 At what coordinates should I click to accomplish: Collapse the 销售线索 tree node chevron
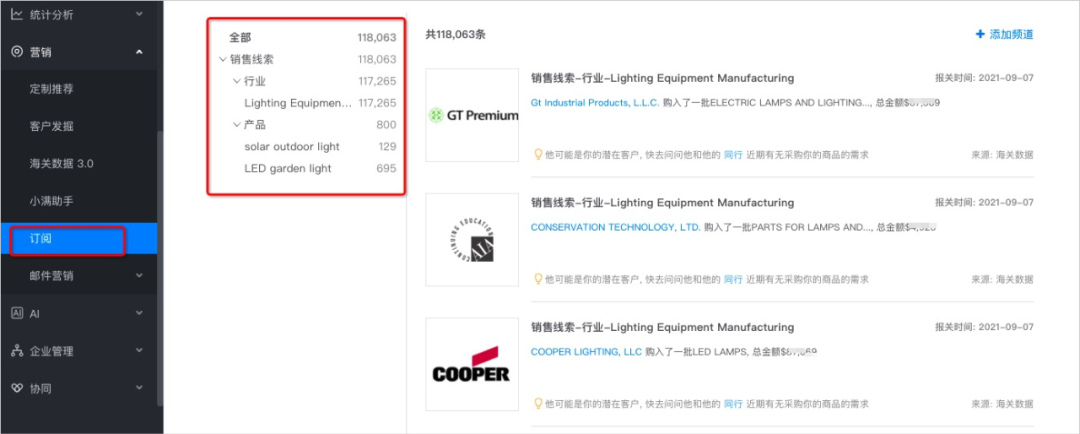click(x=222, y=59)
